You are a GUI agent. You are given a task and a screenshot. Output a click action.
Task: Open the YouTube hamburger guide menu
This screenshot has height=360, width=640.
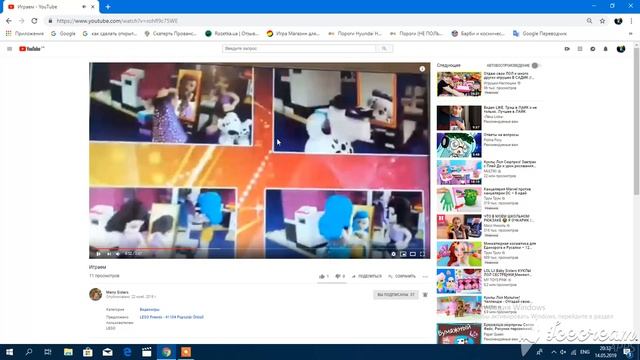[9, 49]
